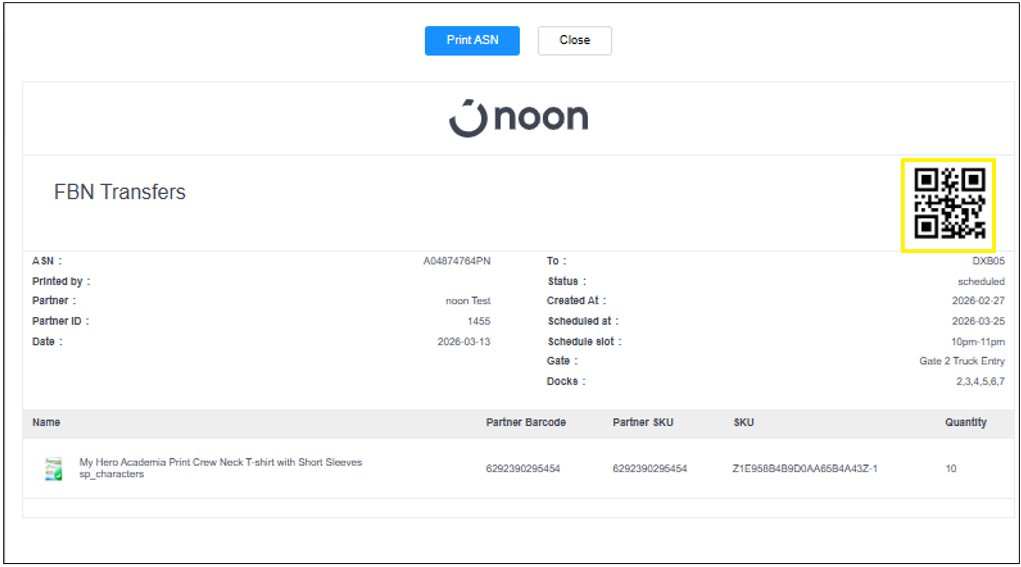Image resolution: width=1021 pixels, height=567 pixels.
Task: Click the Quantity column header
Action: (965, 422)
